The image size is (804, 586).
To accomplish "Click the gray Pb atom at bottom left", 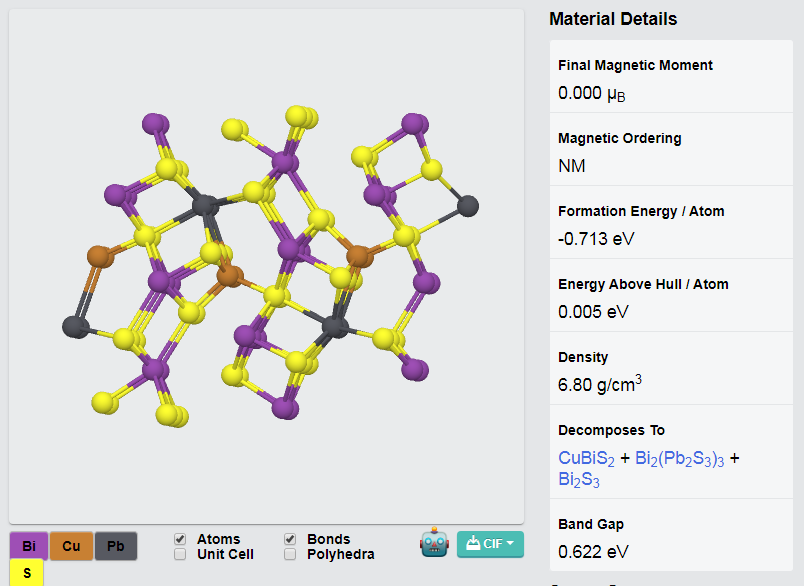I will point(75,327).
